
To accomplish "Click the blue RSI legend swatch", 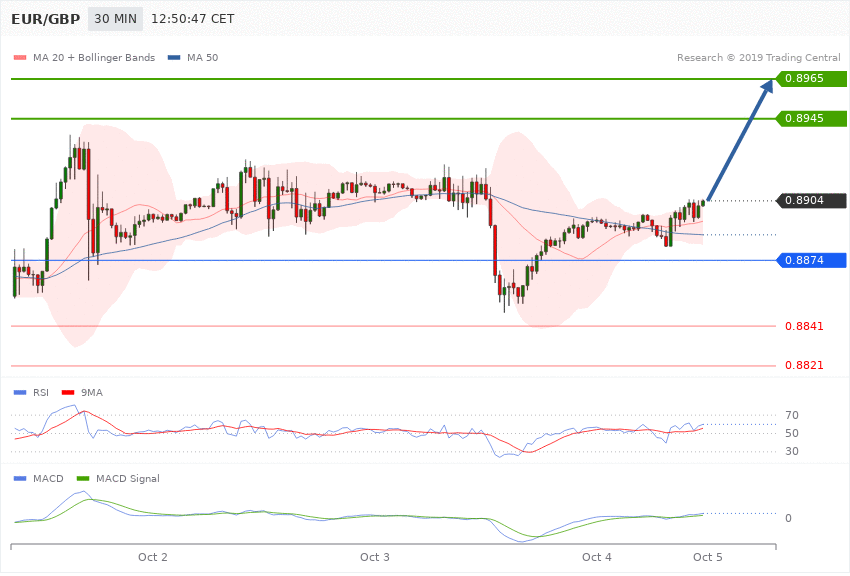I will point(20,392).
